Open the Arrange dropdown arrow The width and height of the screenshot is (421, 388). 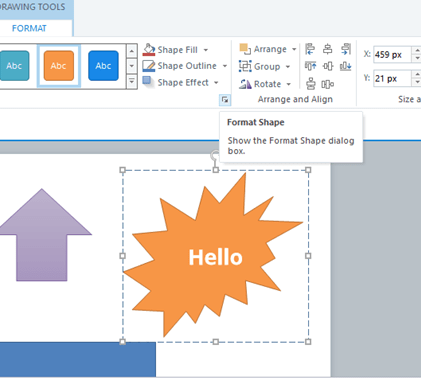[294, 49]
